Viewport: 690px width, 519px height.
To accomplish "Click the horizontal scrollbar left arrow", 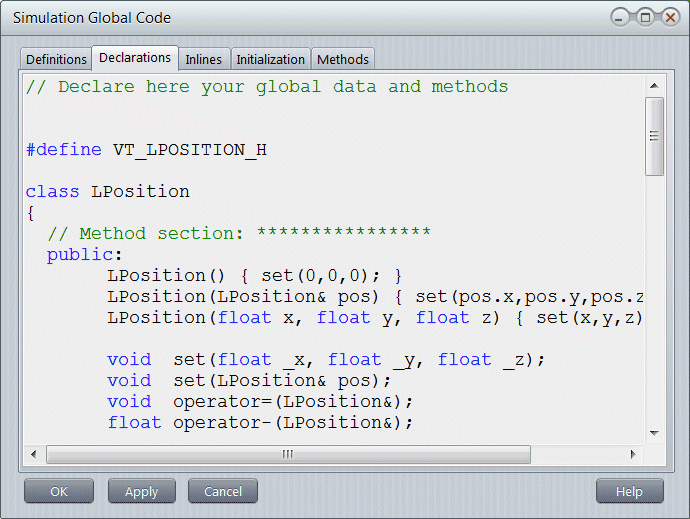I will coord(34,454).
